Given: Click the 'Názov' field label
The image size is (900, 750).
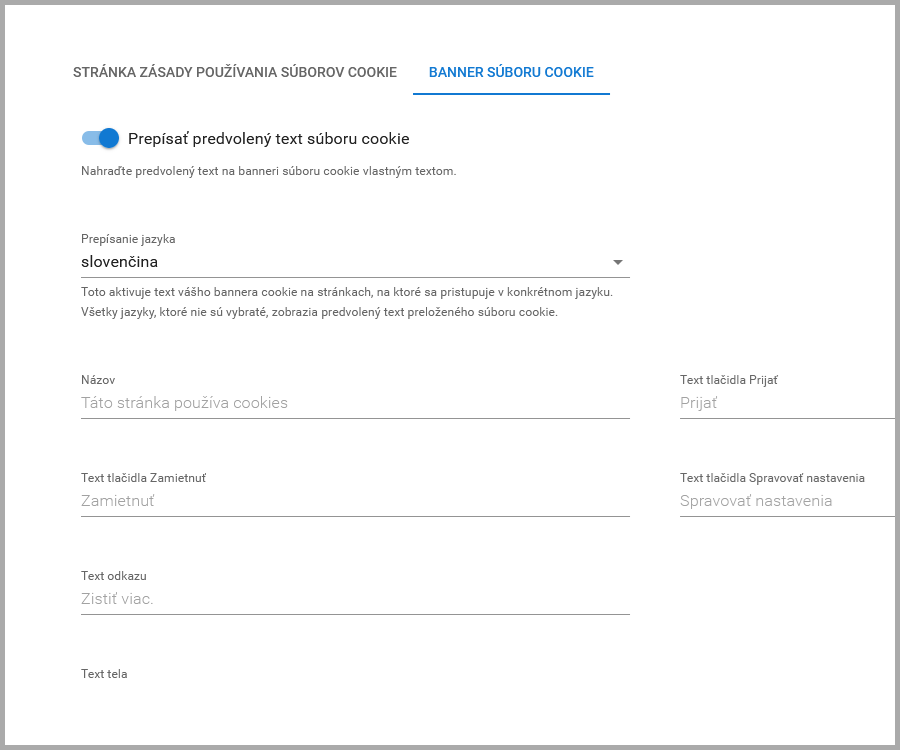Looking at the screenshot, I should pos(98,380).
